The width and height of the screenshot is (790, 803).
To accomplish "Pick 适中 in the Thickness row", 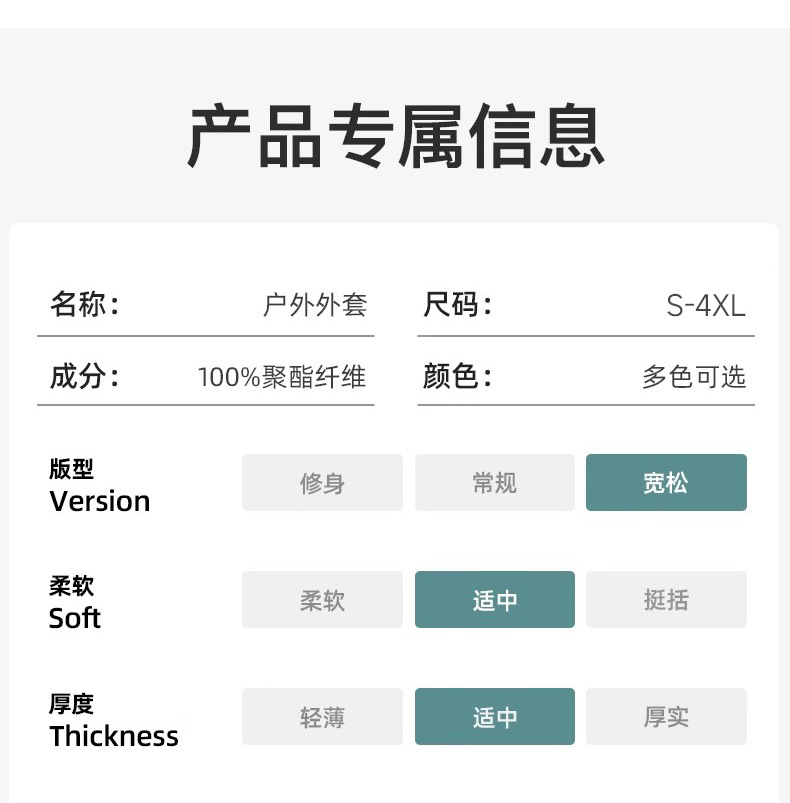I will [494, 717].
